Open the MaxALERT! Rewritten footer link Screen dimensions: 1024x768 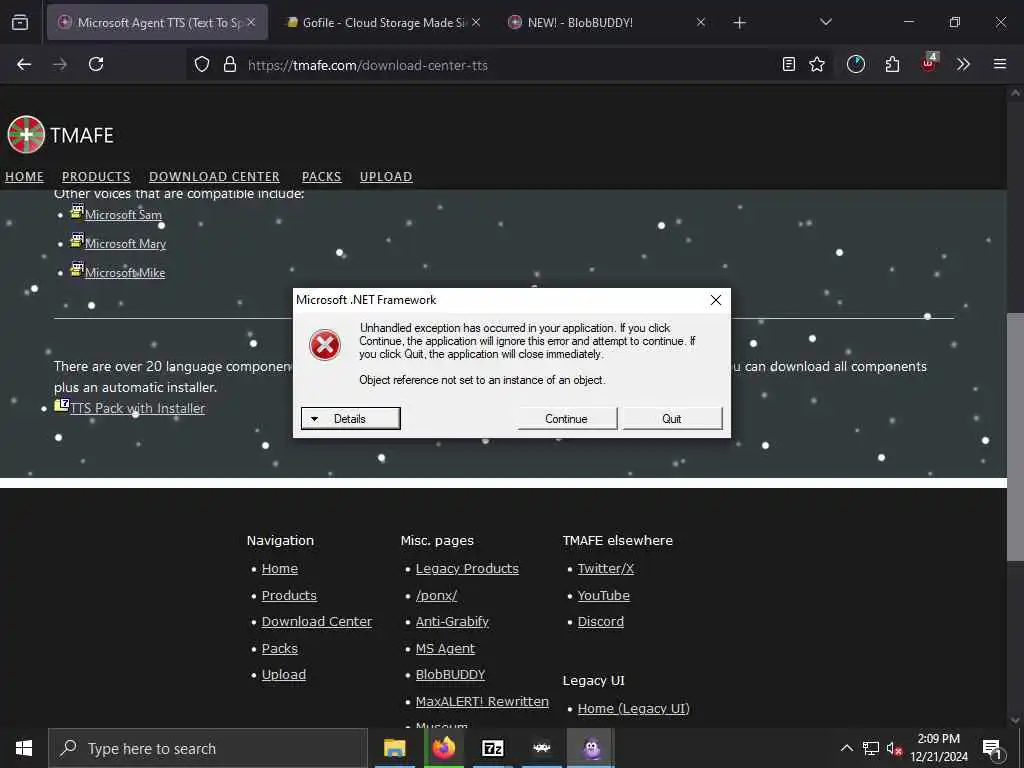coord(482,701)
